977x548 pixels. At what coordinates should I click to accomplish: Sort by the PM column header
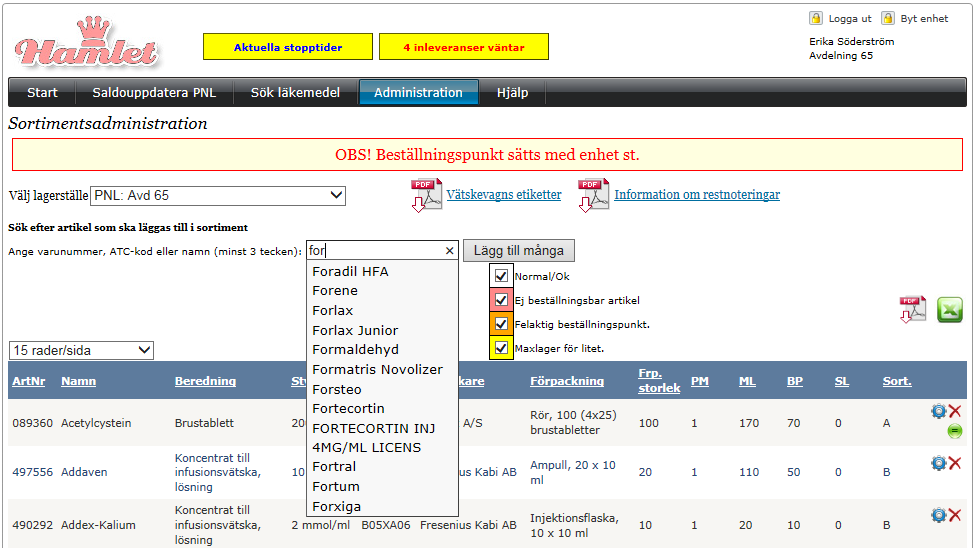click(x=700, y=381)
